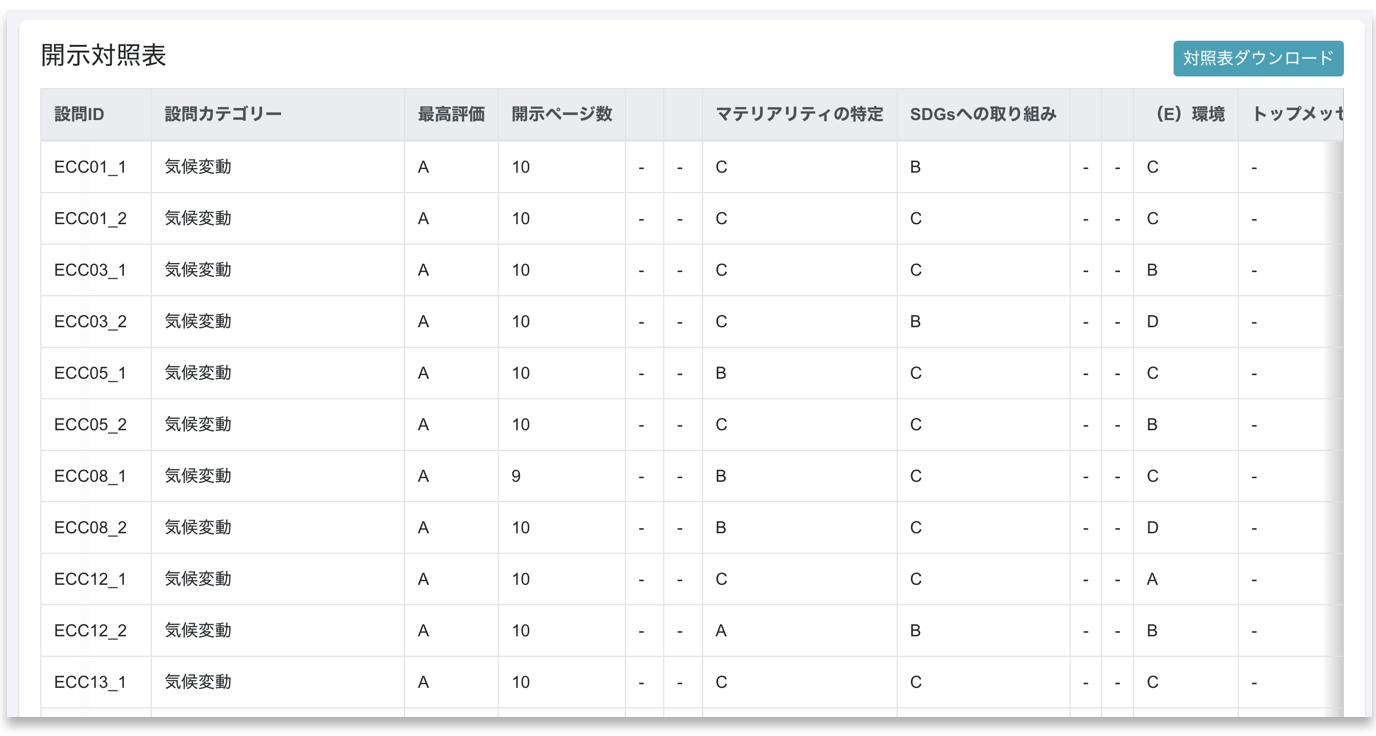The height and width of the screenshot is (736, 1376).
Task: Click the マテリアリティの特定 column header
Action: (x=799, y=114)
